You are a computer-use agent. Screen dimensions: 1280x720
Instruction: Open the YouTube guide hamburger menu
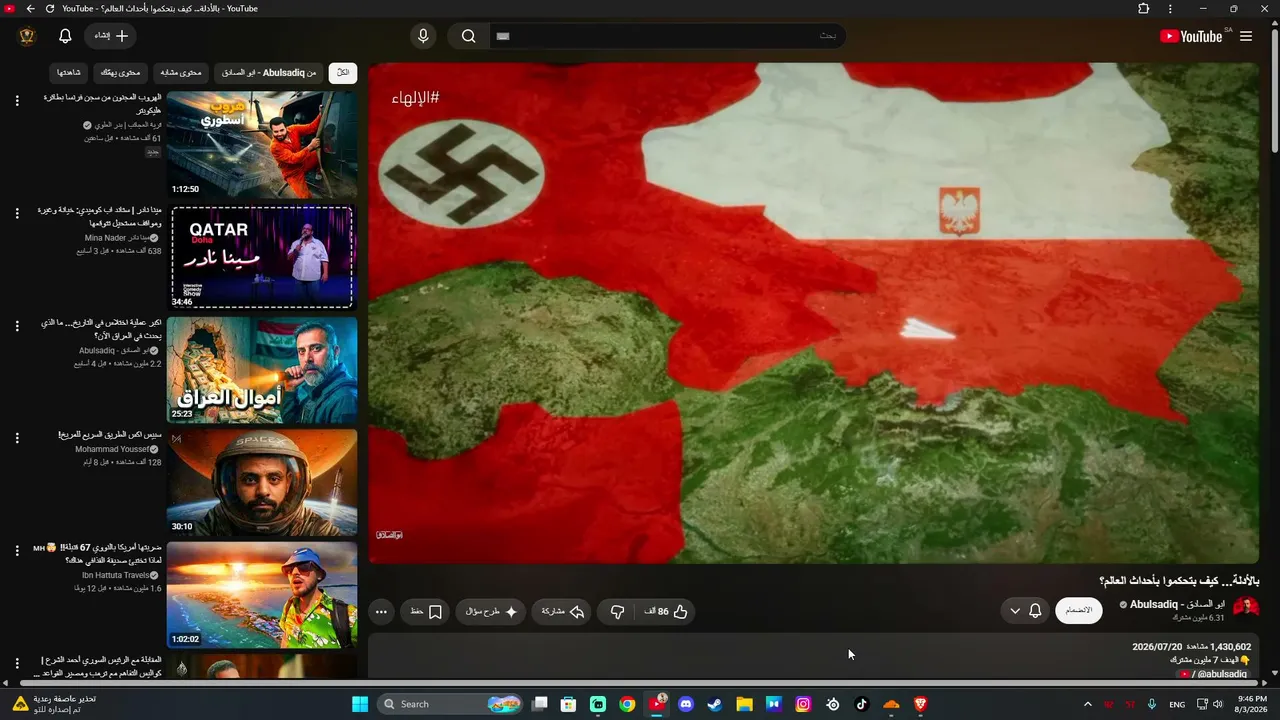click(x=1246, y=36)
